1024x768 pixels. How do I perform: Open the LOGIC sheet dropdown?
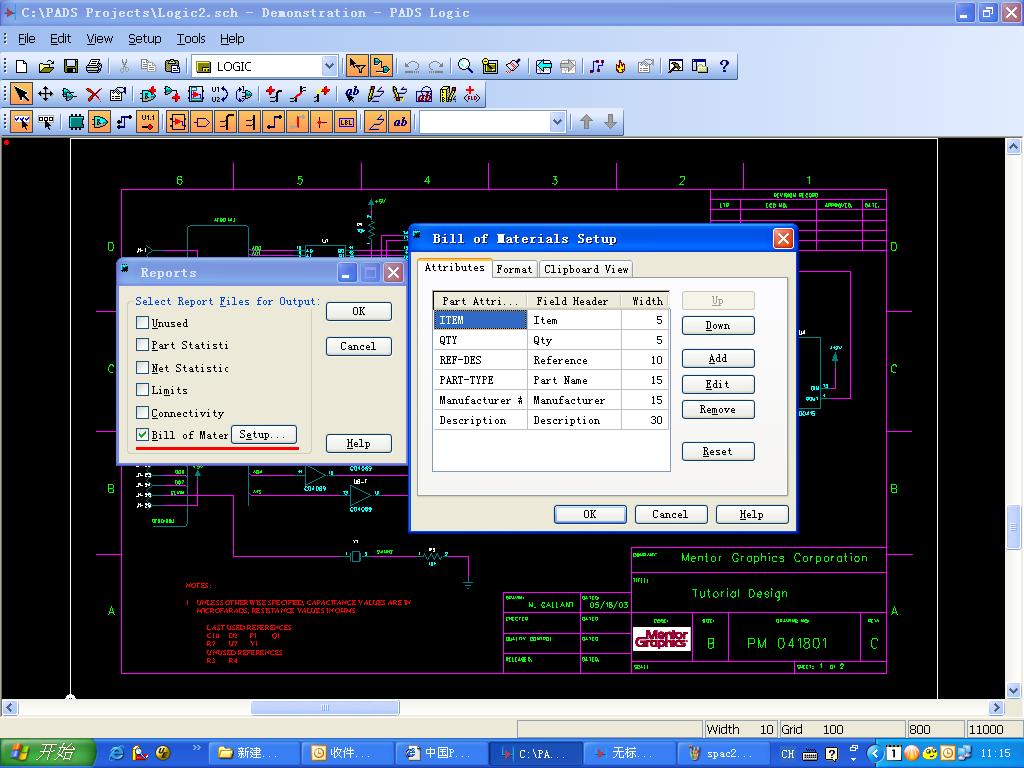329,66
